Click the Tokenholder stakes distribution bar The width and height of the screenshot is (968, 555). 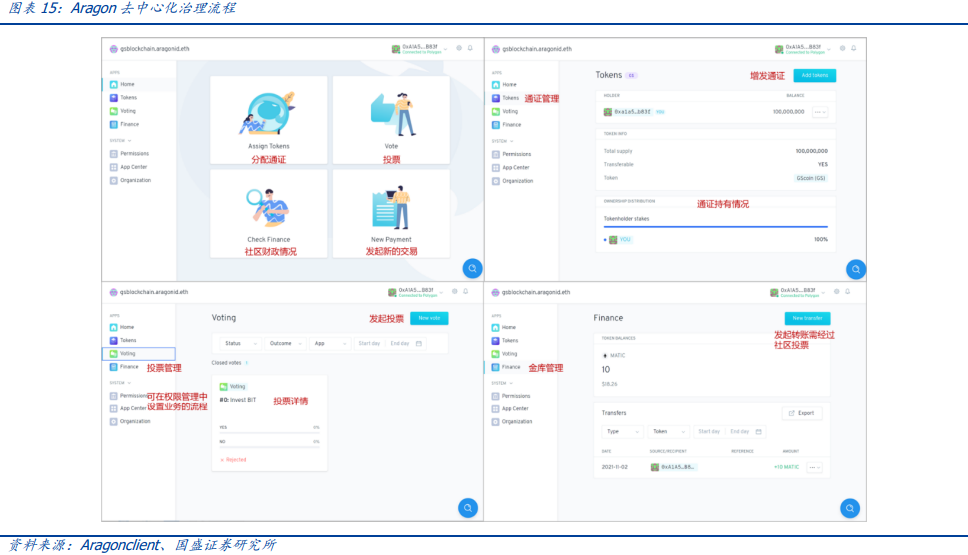716,227
